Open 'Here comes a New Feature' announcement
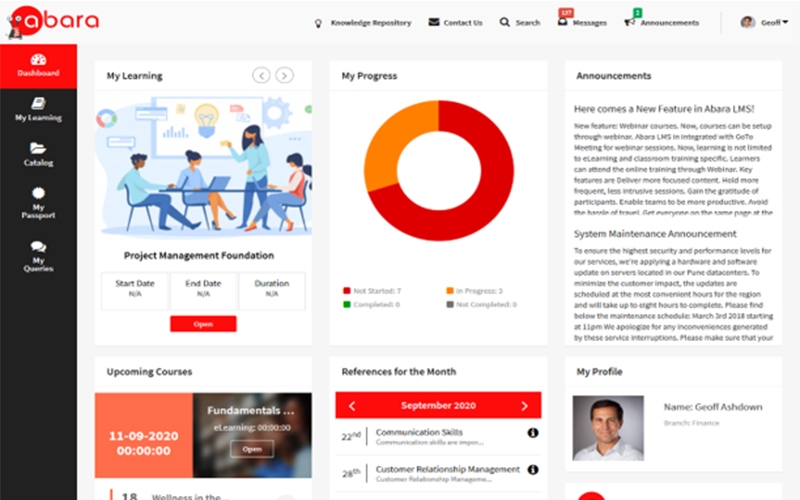 (x=664, y=109)
